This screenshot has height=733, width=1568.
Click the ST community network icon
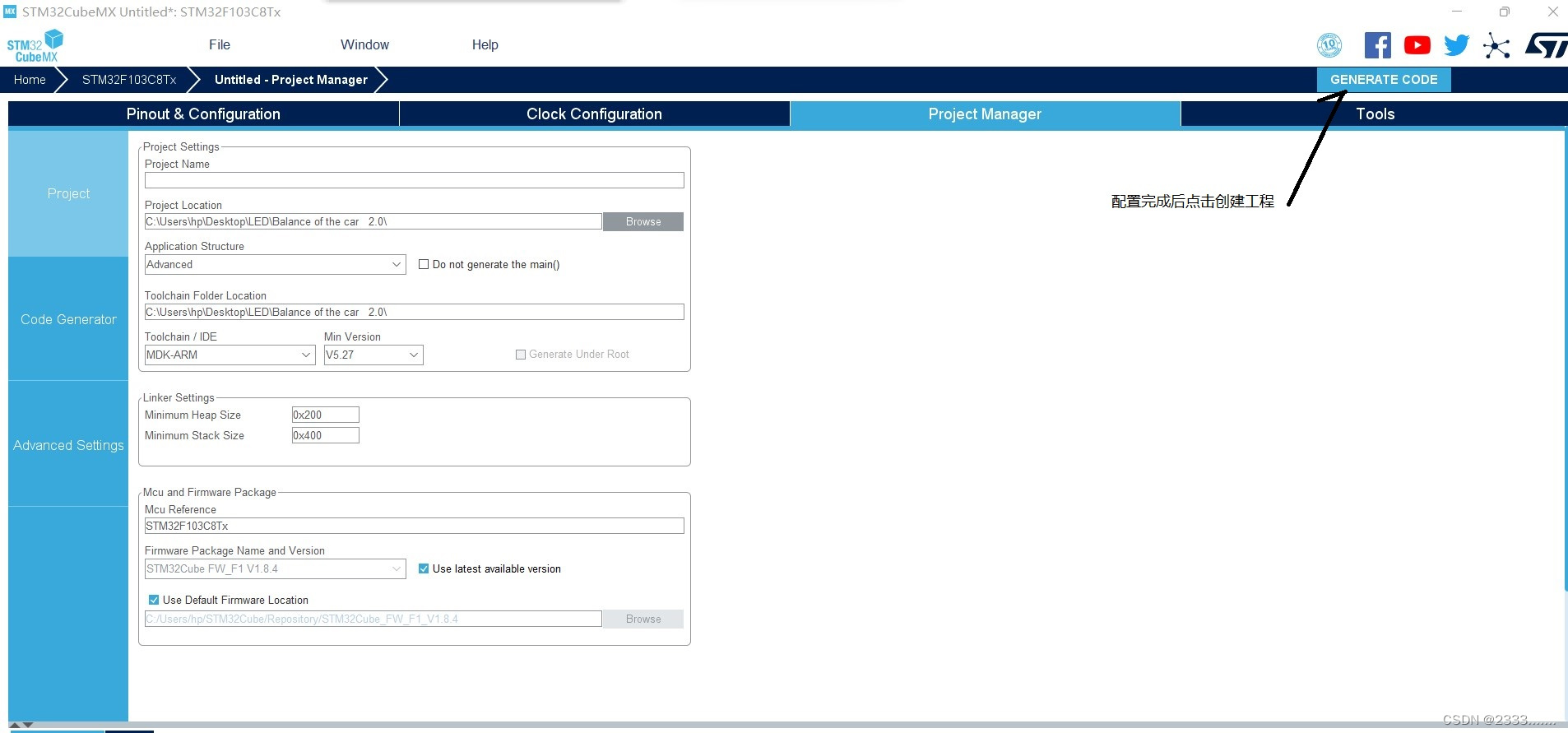tap(1496, 45)
